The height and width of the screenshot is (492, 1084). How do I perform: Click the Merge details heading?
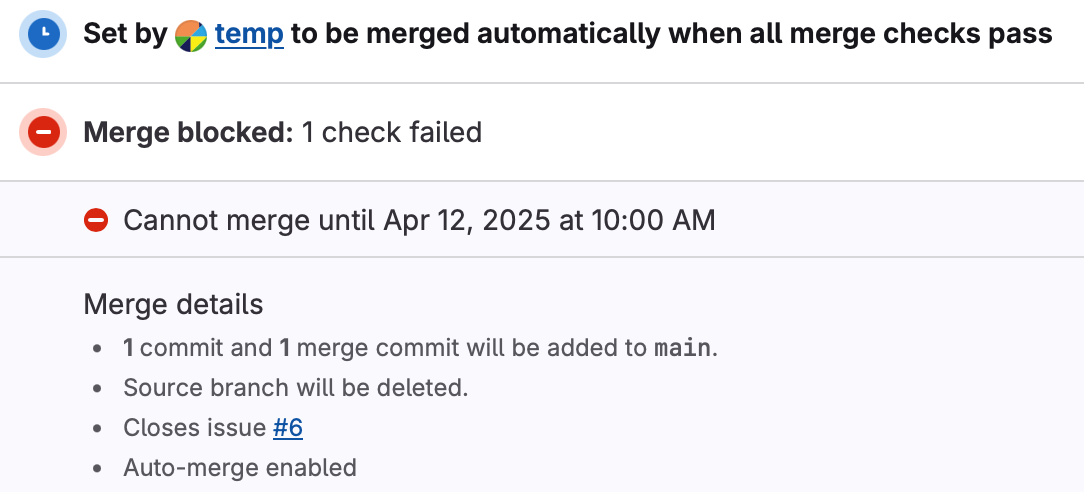pos(174,304)
